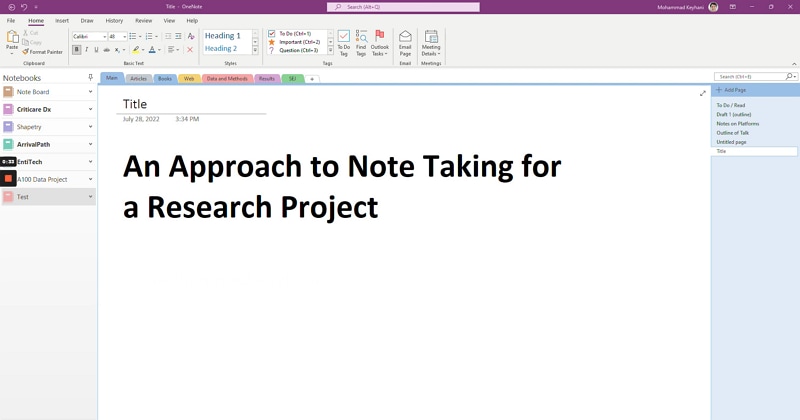This screenshot has height=420, width=800.
Task: Expand the Styles gallery more arrow
Action: tap(255, 50)
